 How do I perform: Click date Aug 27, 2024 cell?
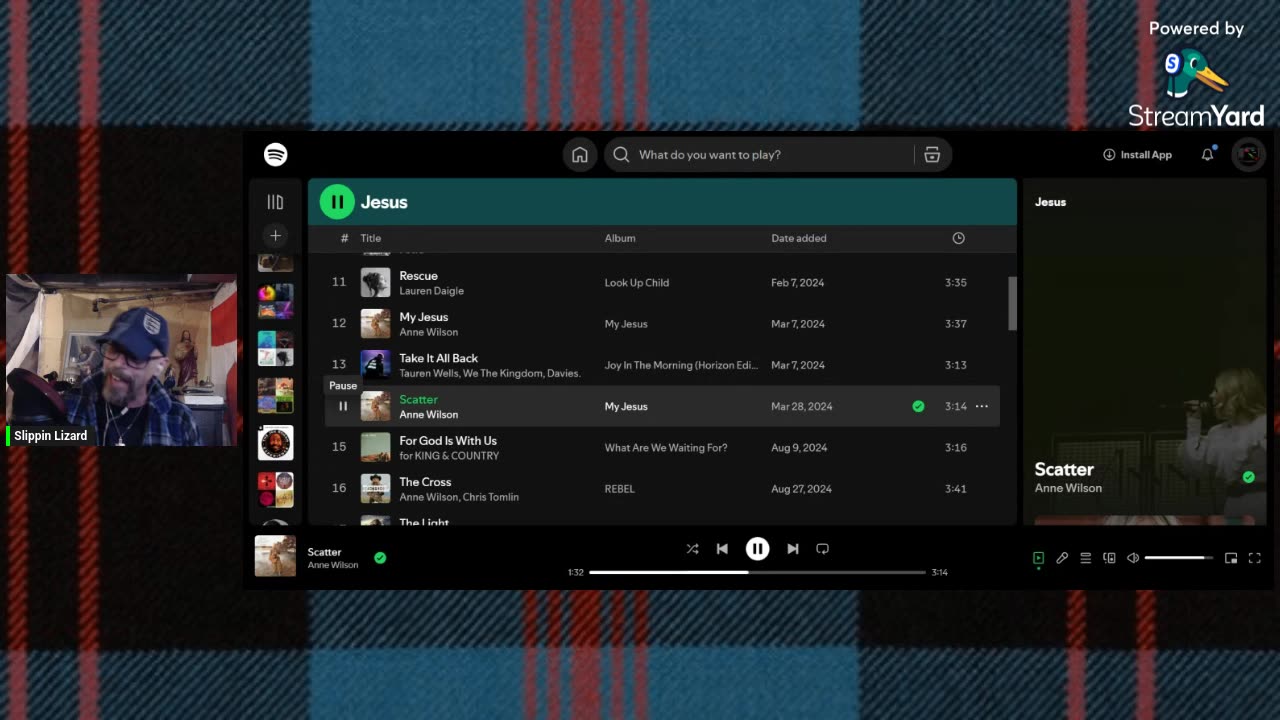click(801, 489)
